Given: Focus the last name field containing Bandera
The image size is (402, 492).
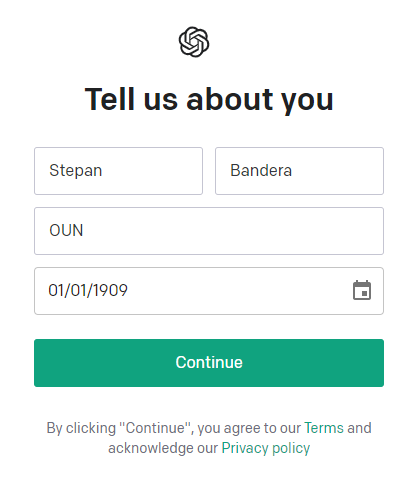Looking at the screenshot, I should click(299, 171).
